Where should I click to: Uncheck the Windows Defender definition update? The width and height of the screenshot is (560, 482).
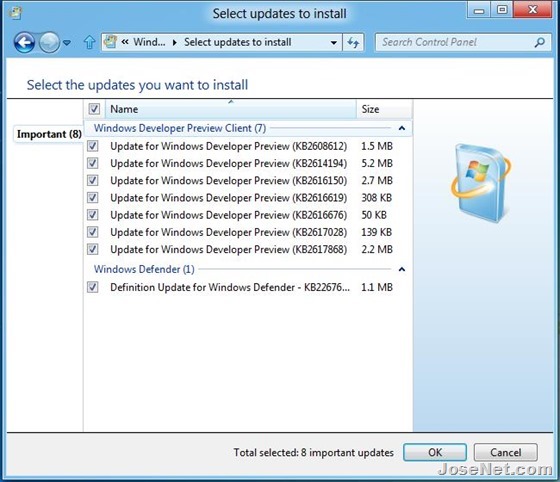pos(92,287)
